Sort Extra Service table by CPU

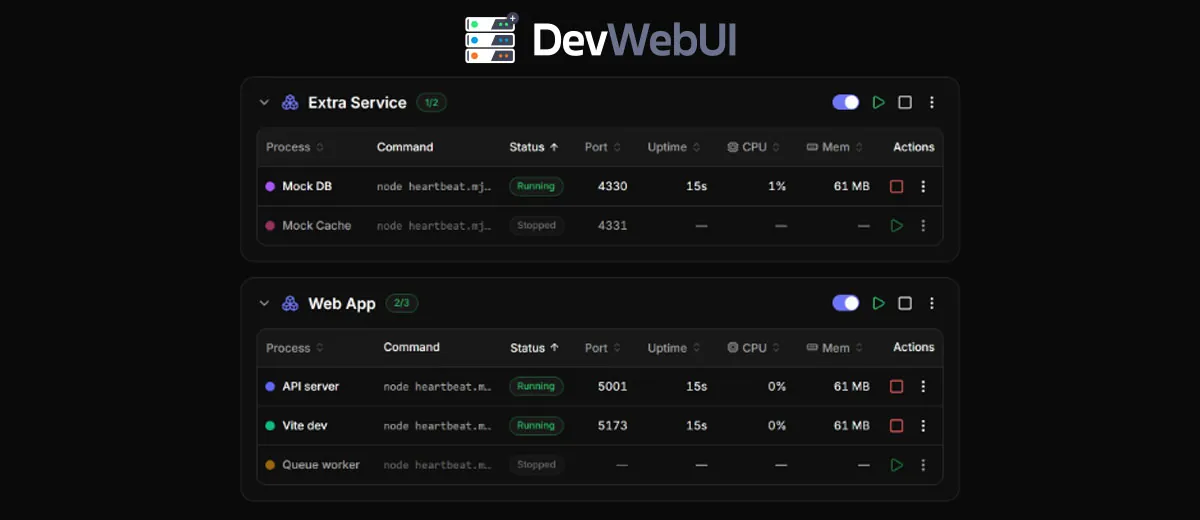point(753,147)
